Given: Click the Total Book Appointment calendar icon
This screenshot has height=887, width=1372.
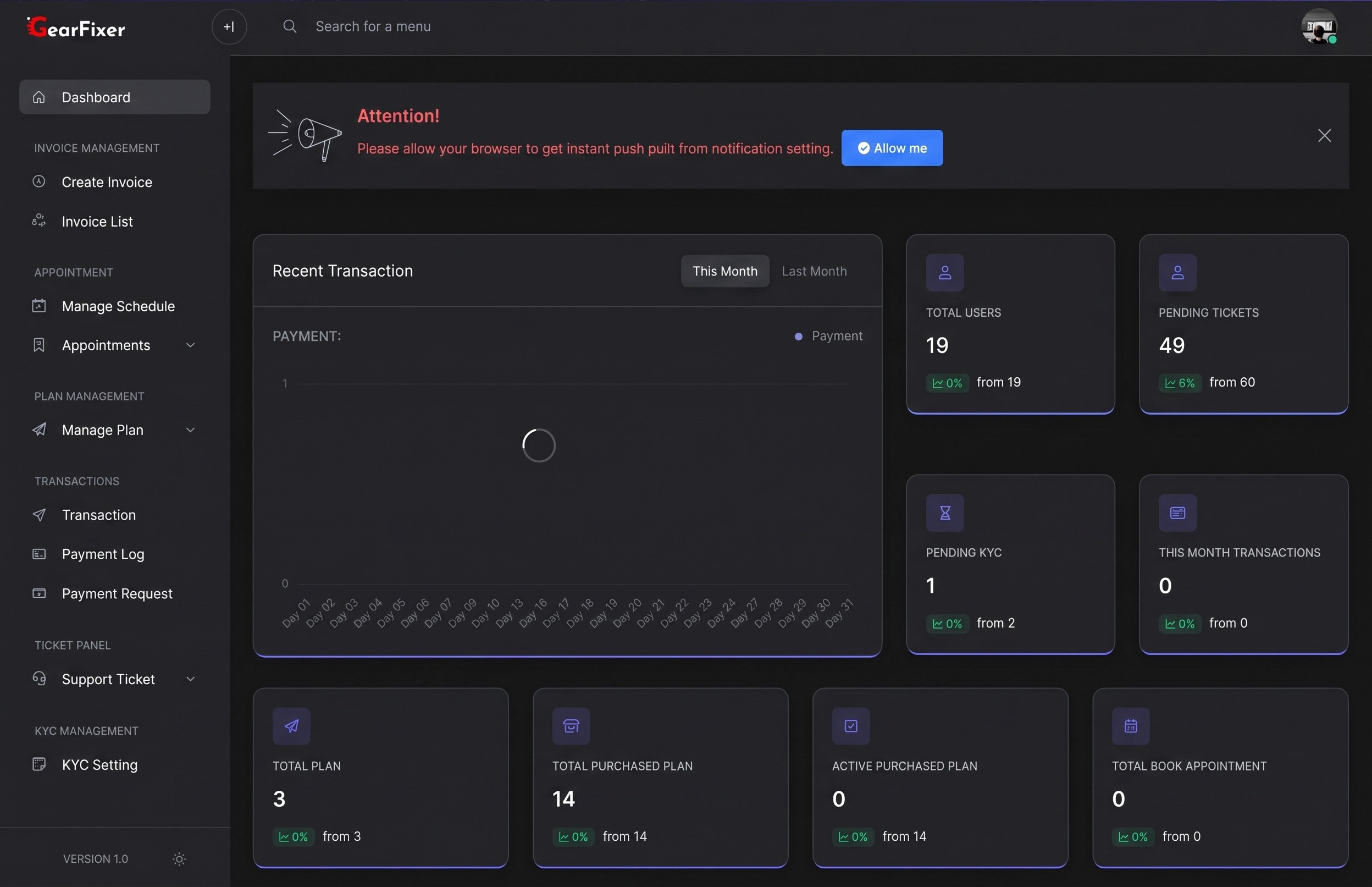Looking at the screenshot, I should pyautogui.click(x=1130, y=726).
